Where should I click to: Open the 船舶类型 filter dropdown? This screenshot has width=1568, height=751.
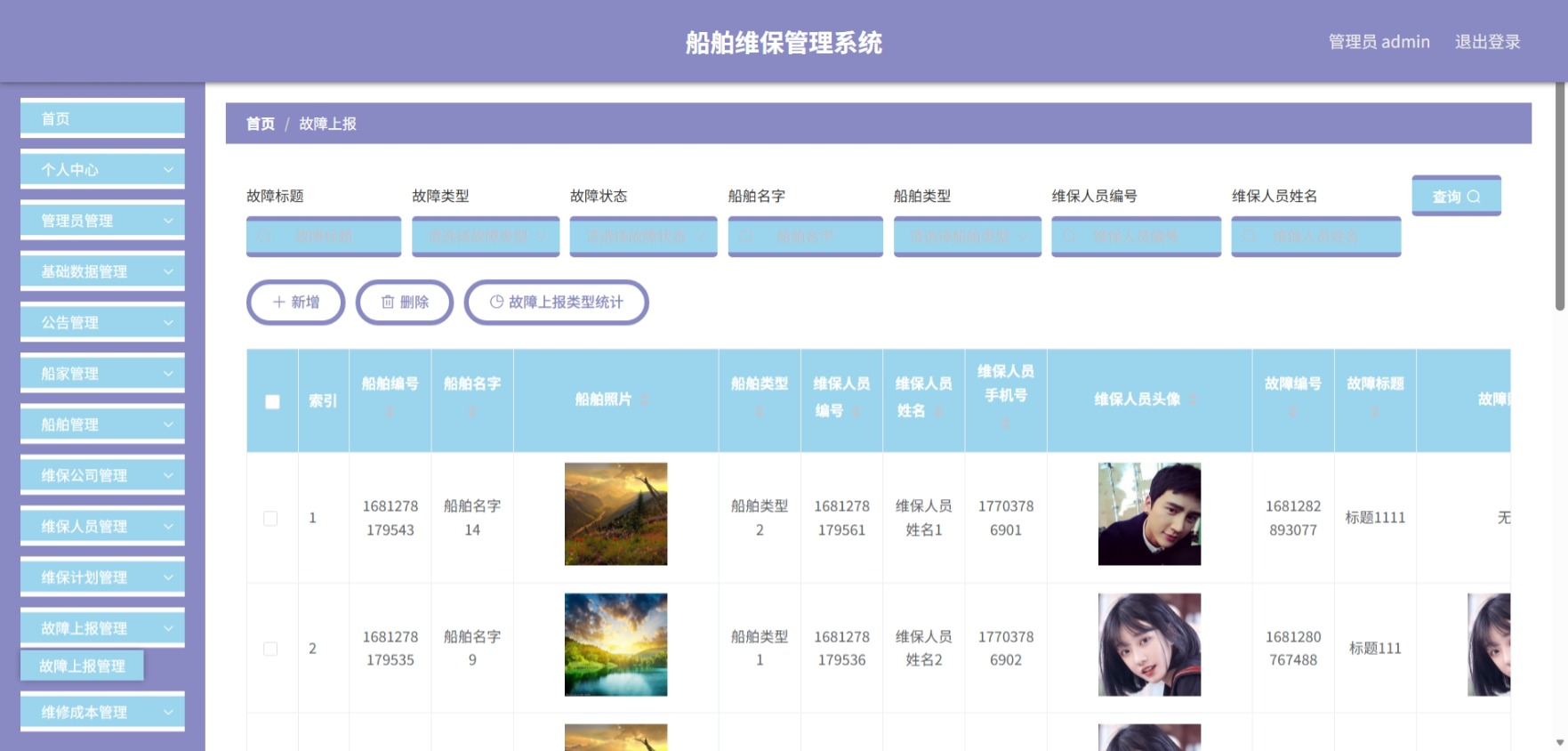point(968,237)
